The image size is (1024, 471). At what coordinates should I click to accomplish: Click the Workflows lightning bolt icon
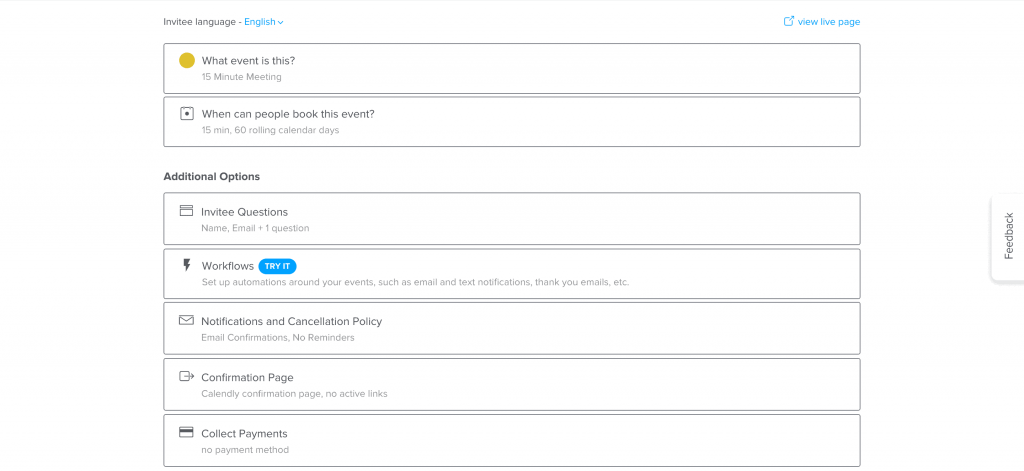coord(187,265)
